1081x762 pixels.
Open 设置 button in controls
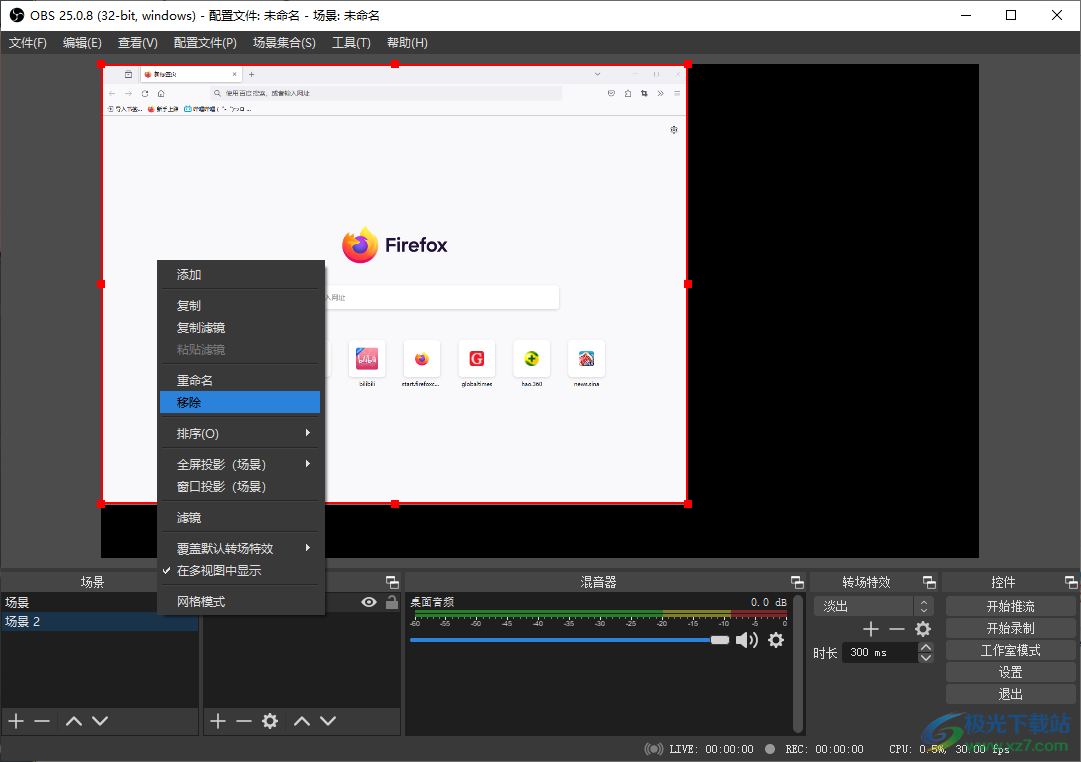pos(1010,672)
